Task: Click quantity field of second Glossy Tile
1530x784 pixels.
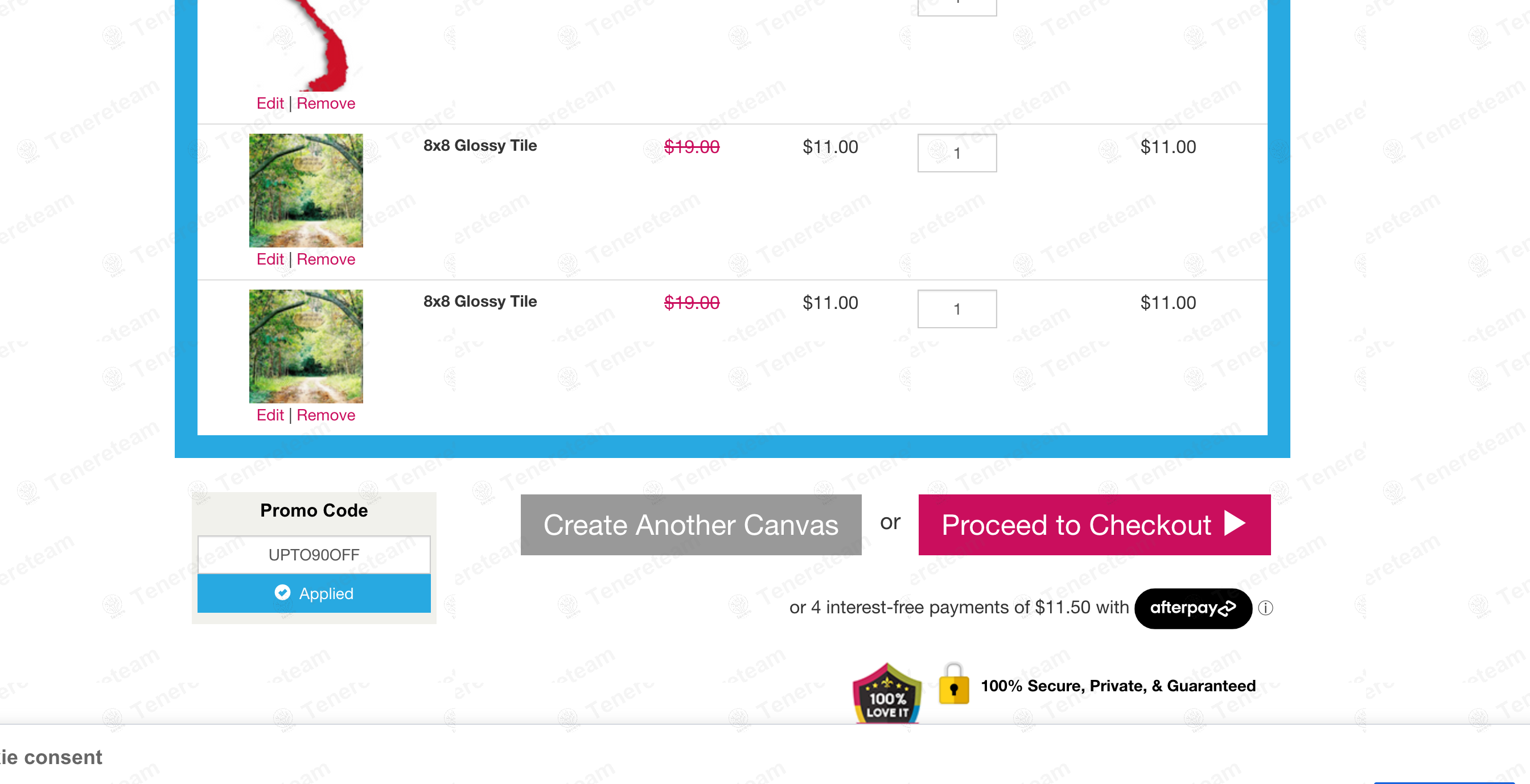Action: click(957, 308)
